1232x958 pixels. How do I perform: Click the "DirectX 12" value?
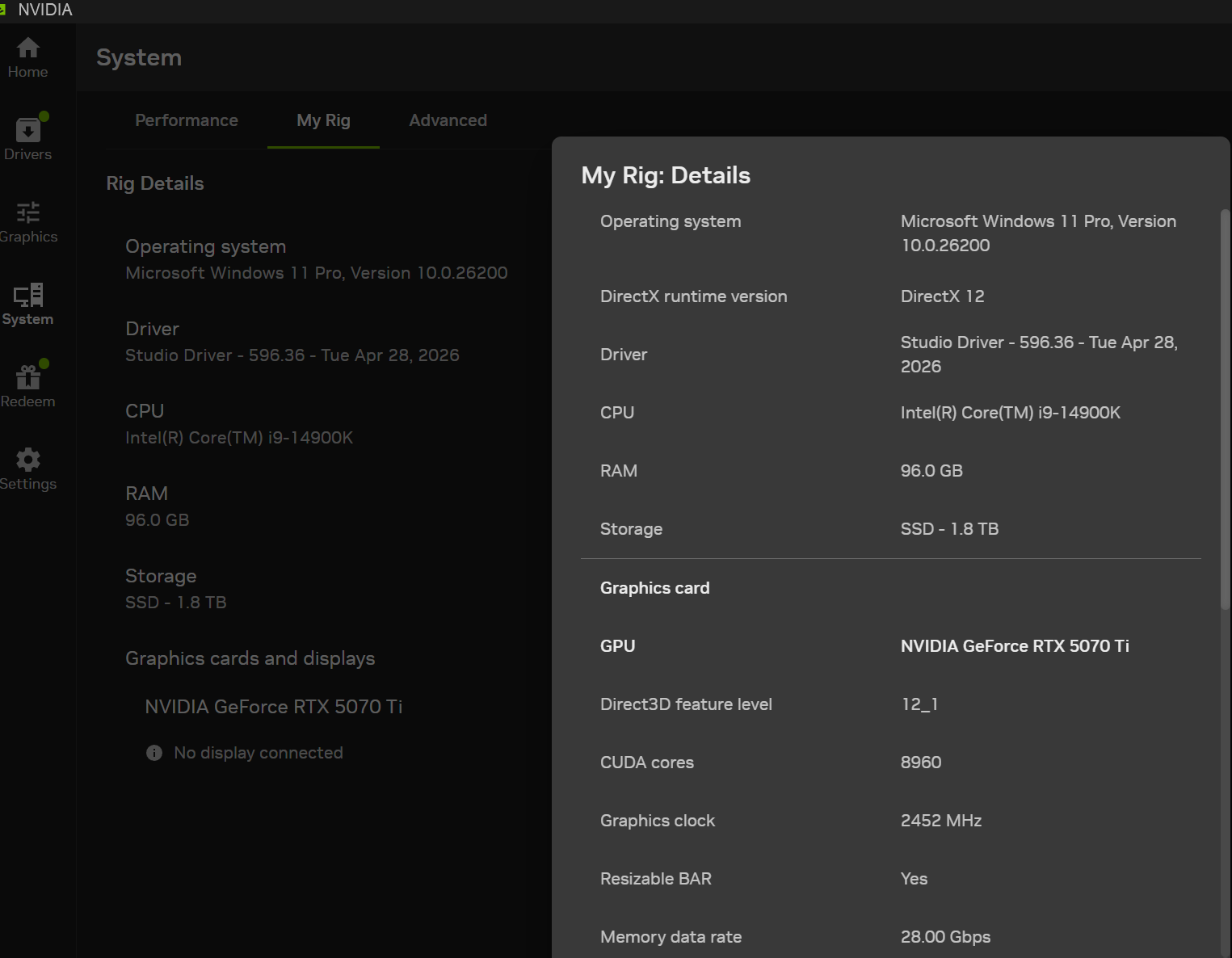tap(943, 296)
